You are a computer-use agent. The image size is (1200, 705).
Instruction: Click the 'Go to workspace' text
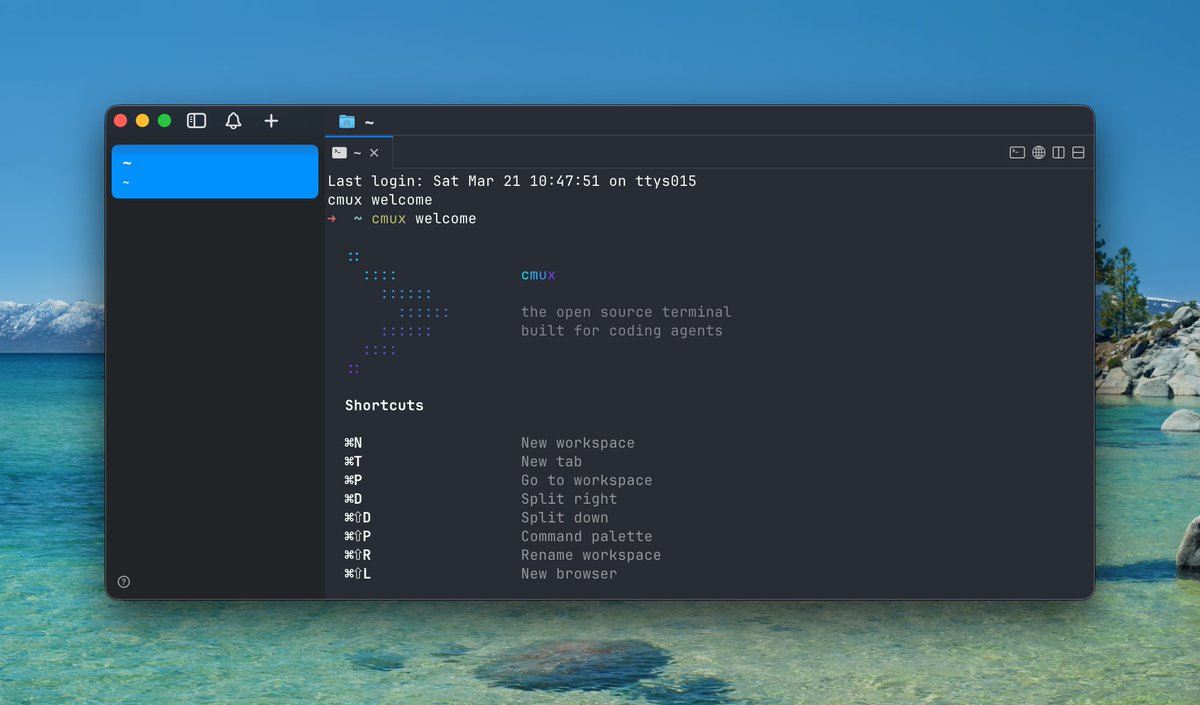pos(586,481)
